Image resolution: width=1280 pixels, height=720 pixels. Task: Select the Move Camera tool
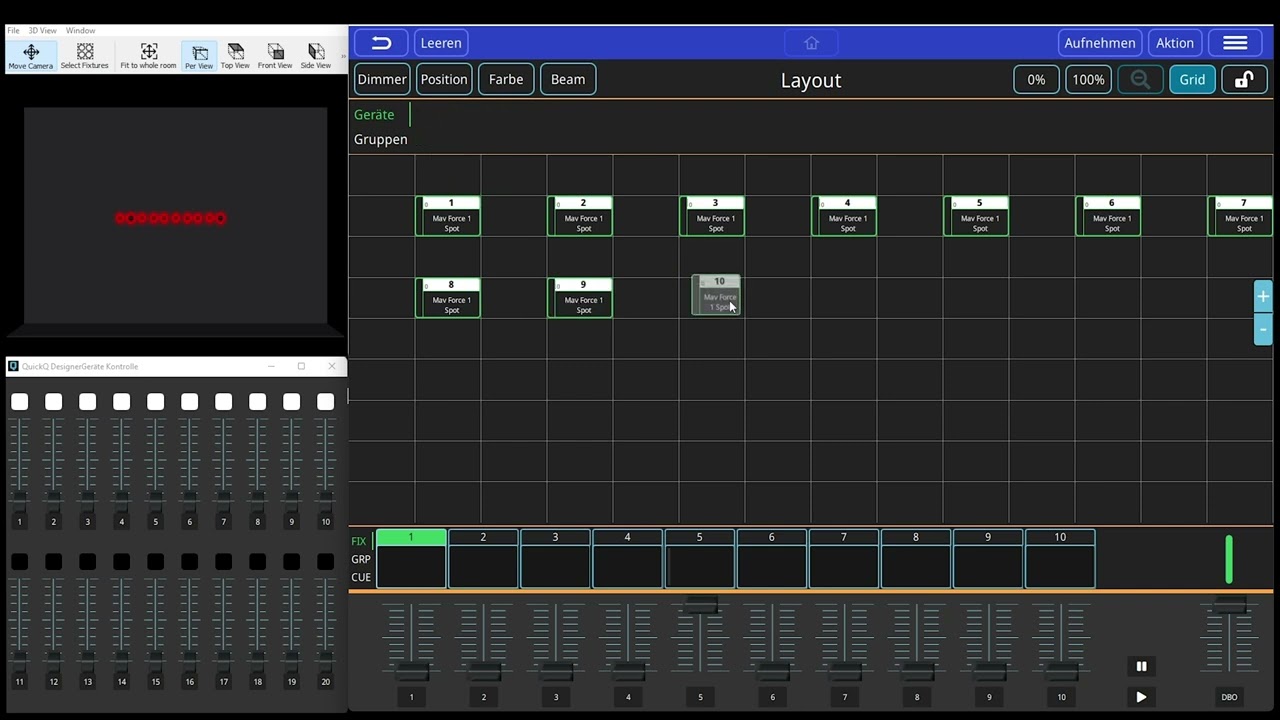[31, 56]
